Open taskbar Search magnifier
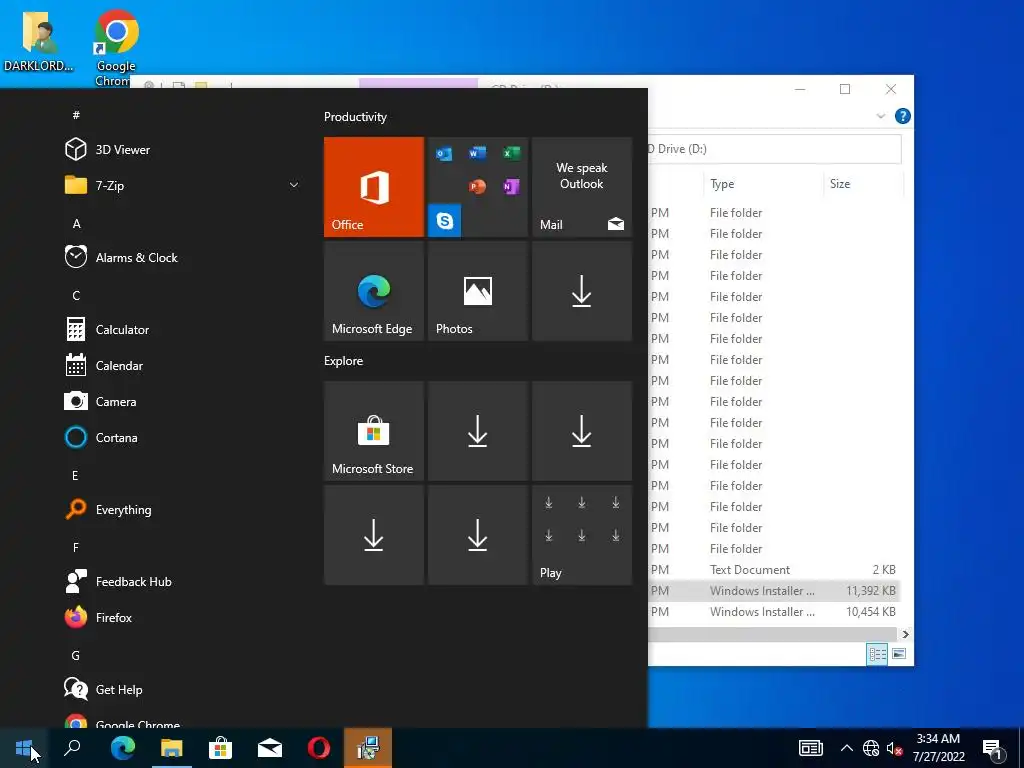Viewport: 1024px width, 768px height. click(72, 748)
